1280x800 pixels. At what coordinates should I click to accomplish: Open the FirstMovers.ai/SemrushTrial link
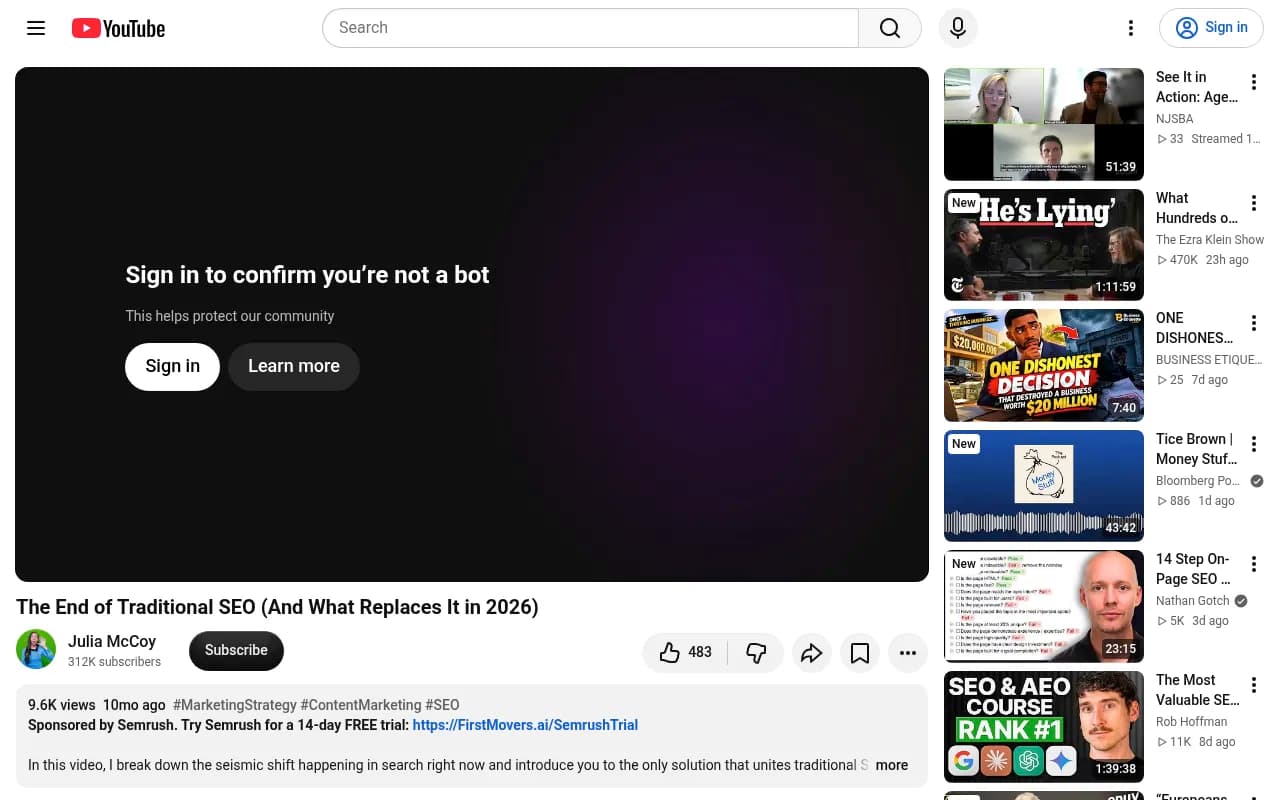[x=525, y=725]
